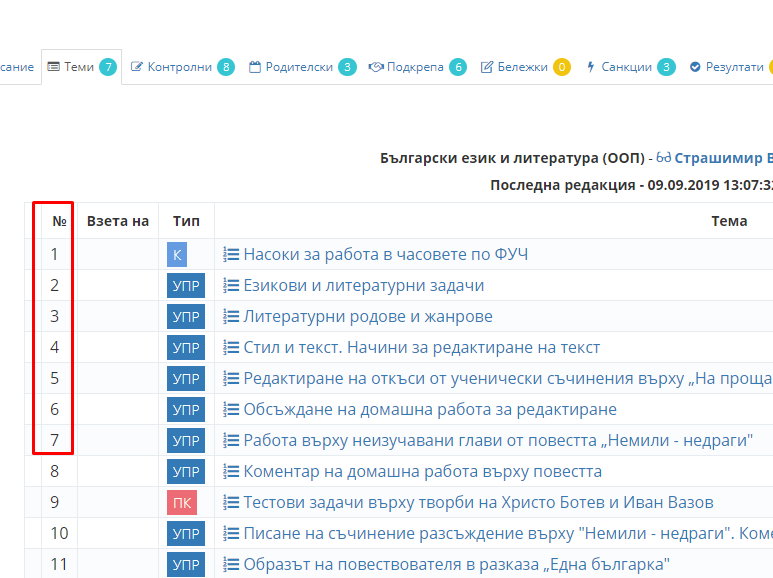
Task: Open topic Езикови и литературни задачи
Action: pos(364,286)
